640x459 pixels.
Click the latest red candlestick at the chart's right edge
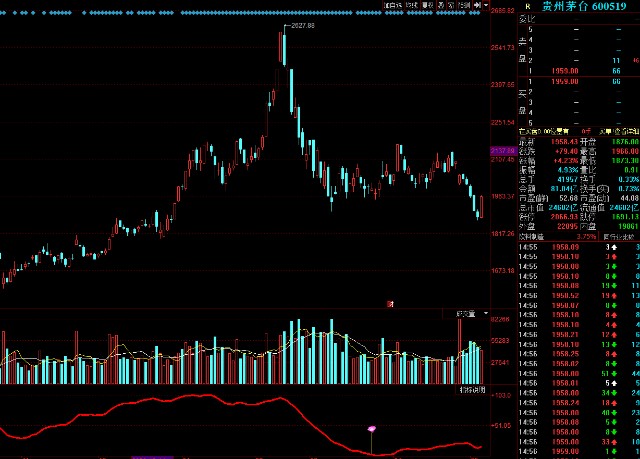[481, 206]
